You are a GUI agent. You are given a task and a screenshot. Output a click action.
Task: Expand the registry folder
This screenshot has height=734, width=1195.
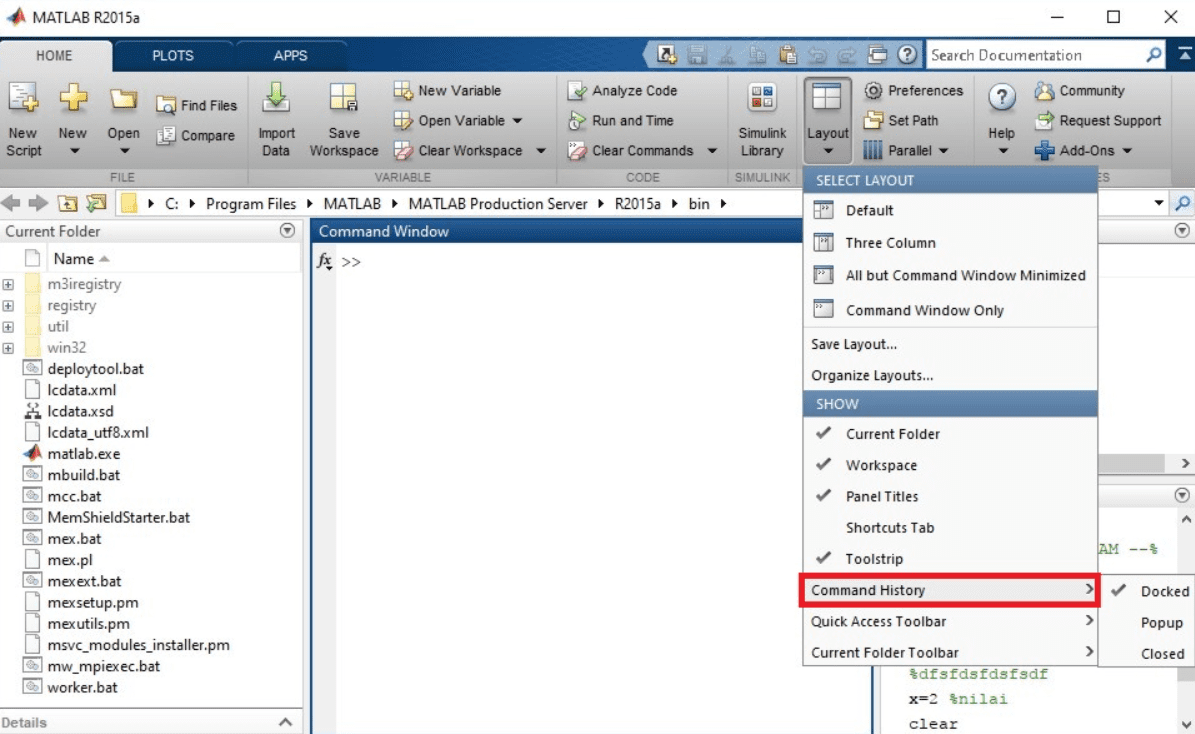tap(8, 306)
